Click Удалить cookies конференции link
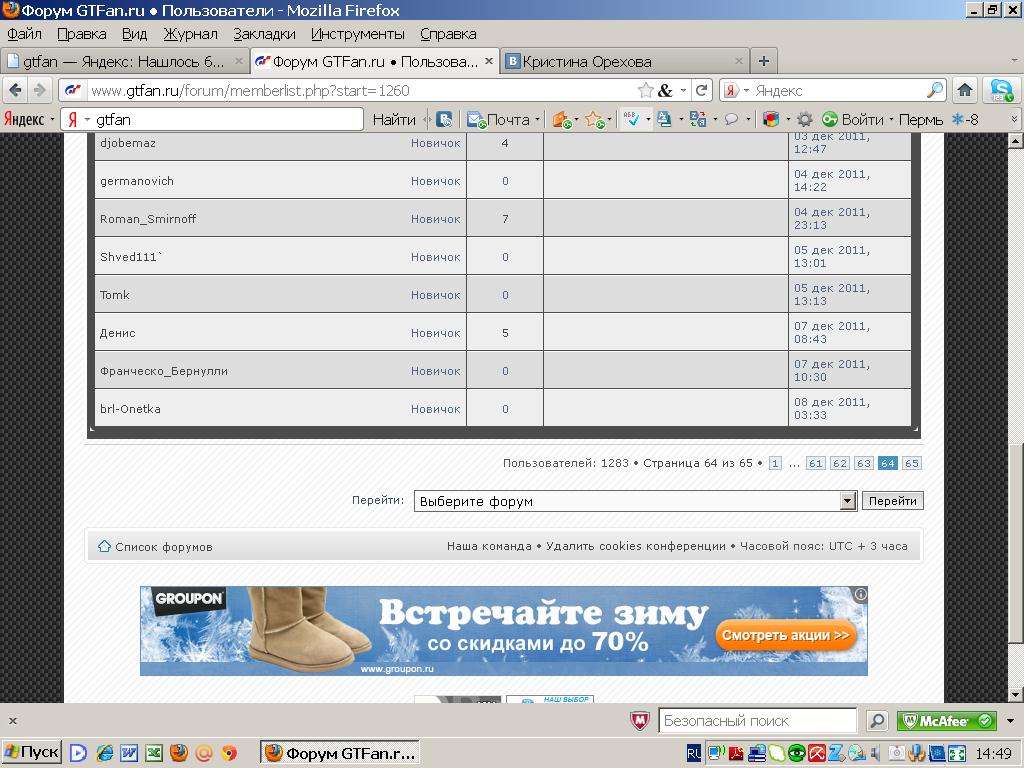Image resolution: width=1024 pixels, height=768 pixels. pyautogui.click(x=635, y=546)
